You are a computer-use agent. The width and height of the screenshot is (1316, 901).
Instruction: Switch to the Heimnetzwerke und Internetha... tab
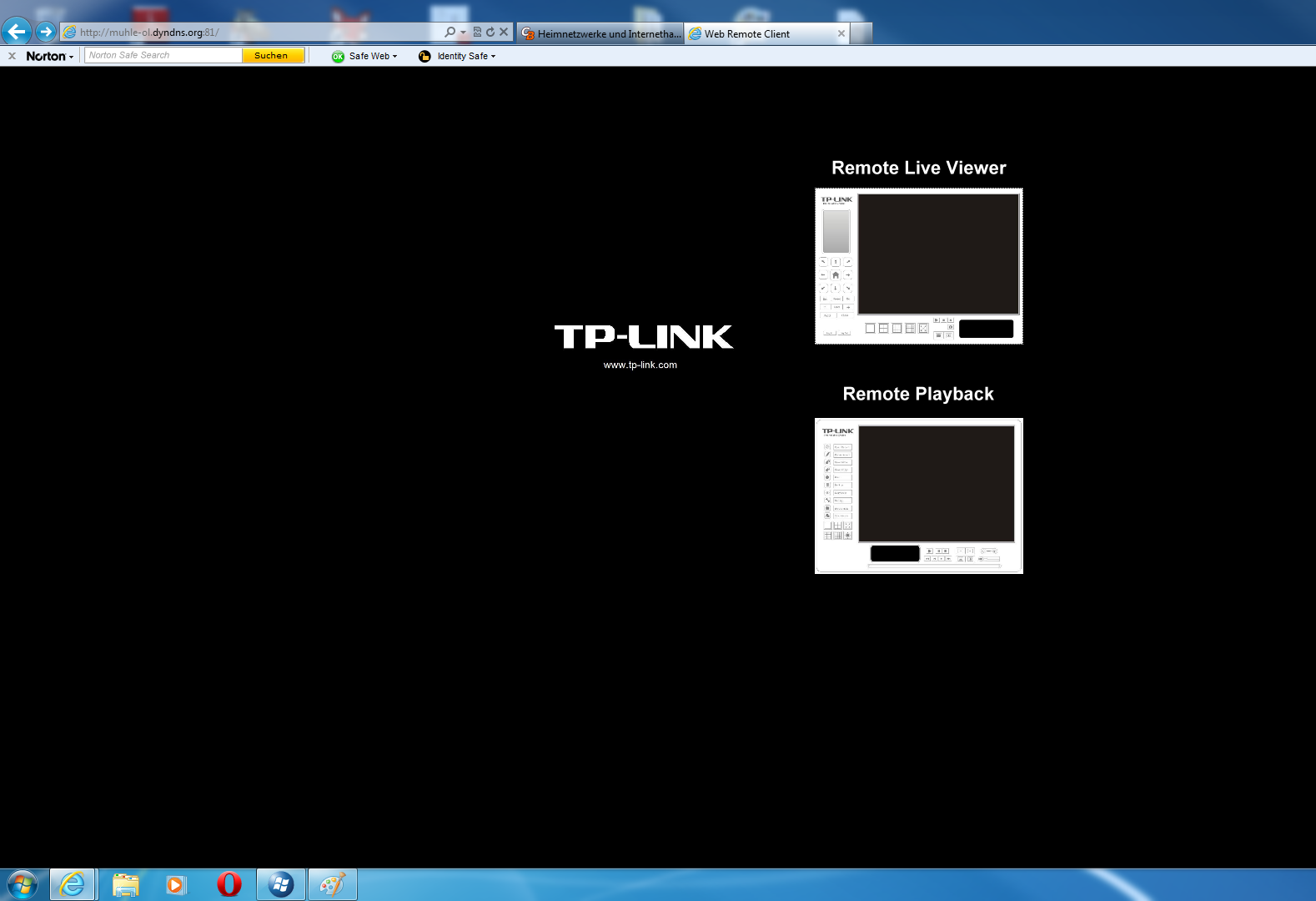[x=600, y=33]
